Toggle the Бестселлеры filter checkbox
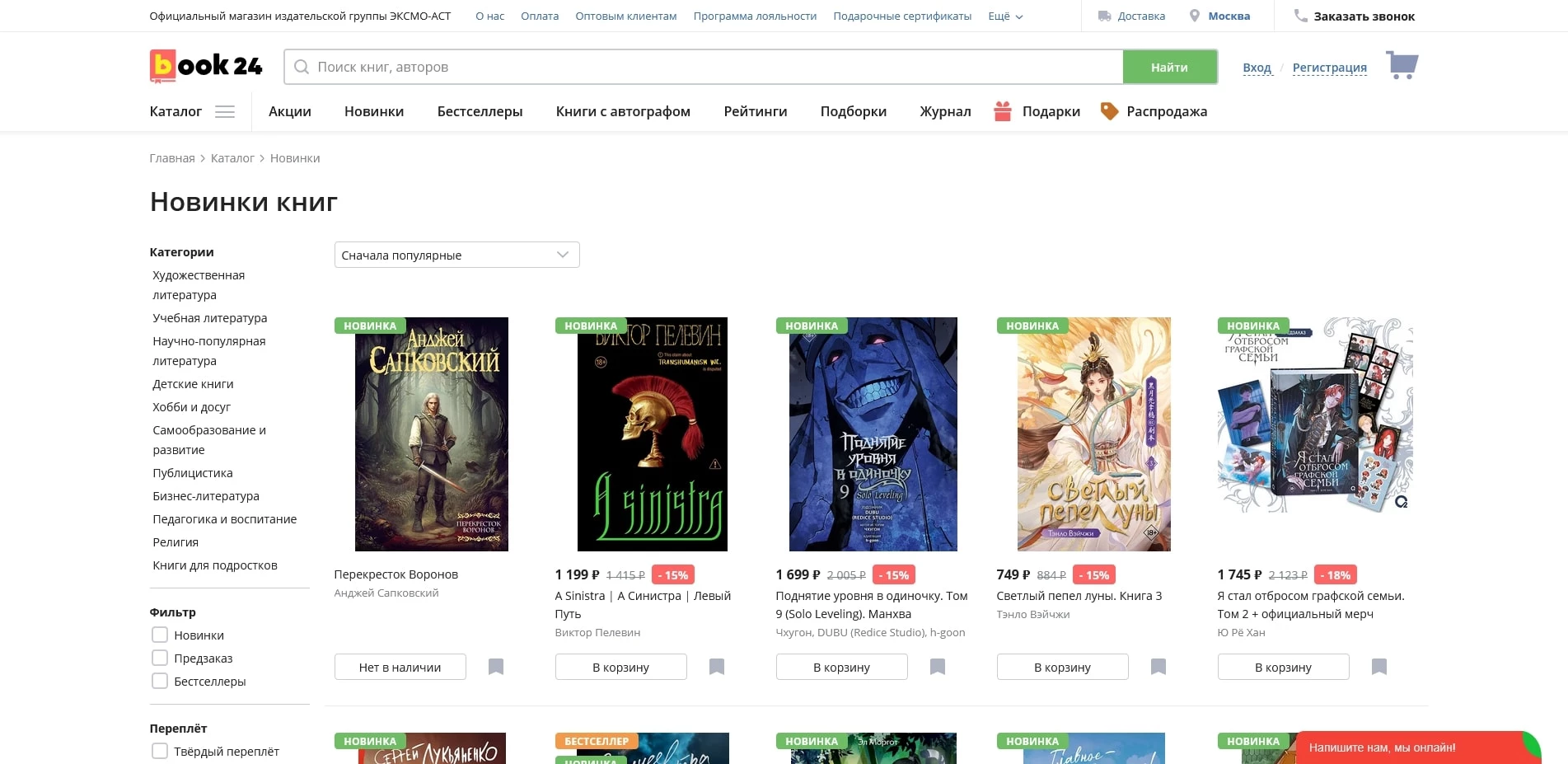This screenshot has height=764, width=1568. coord(160,682)
